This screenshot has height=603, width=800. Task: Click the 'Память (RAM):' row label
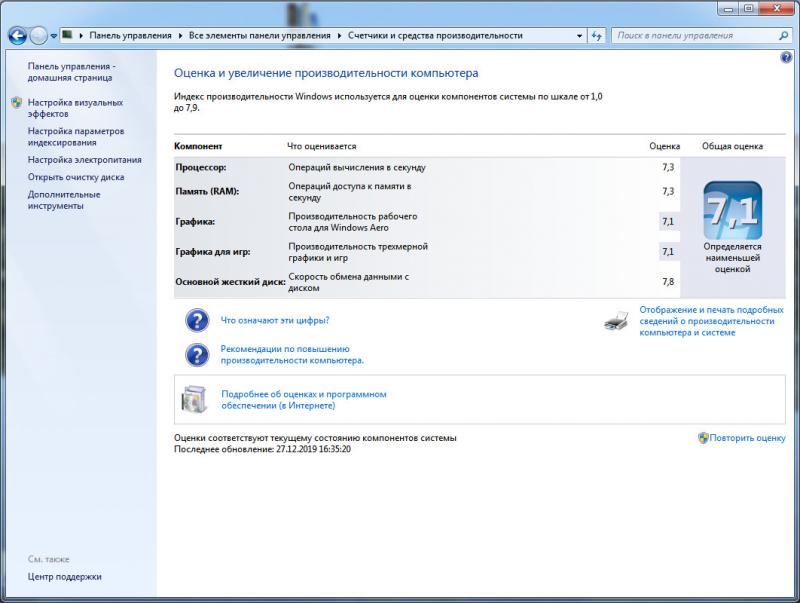pyautogui.click(x=207, y=191)
